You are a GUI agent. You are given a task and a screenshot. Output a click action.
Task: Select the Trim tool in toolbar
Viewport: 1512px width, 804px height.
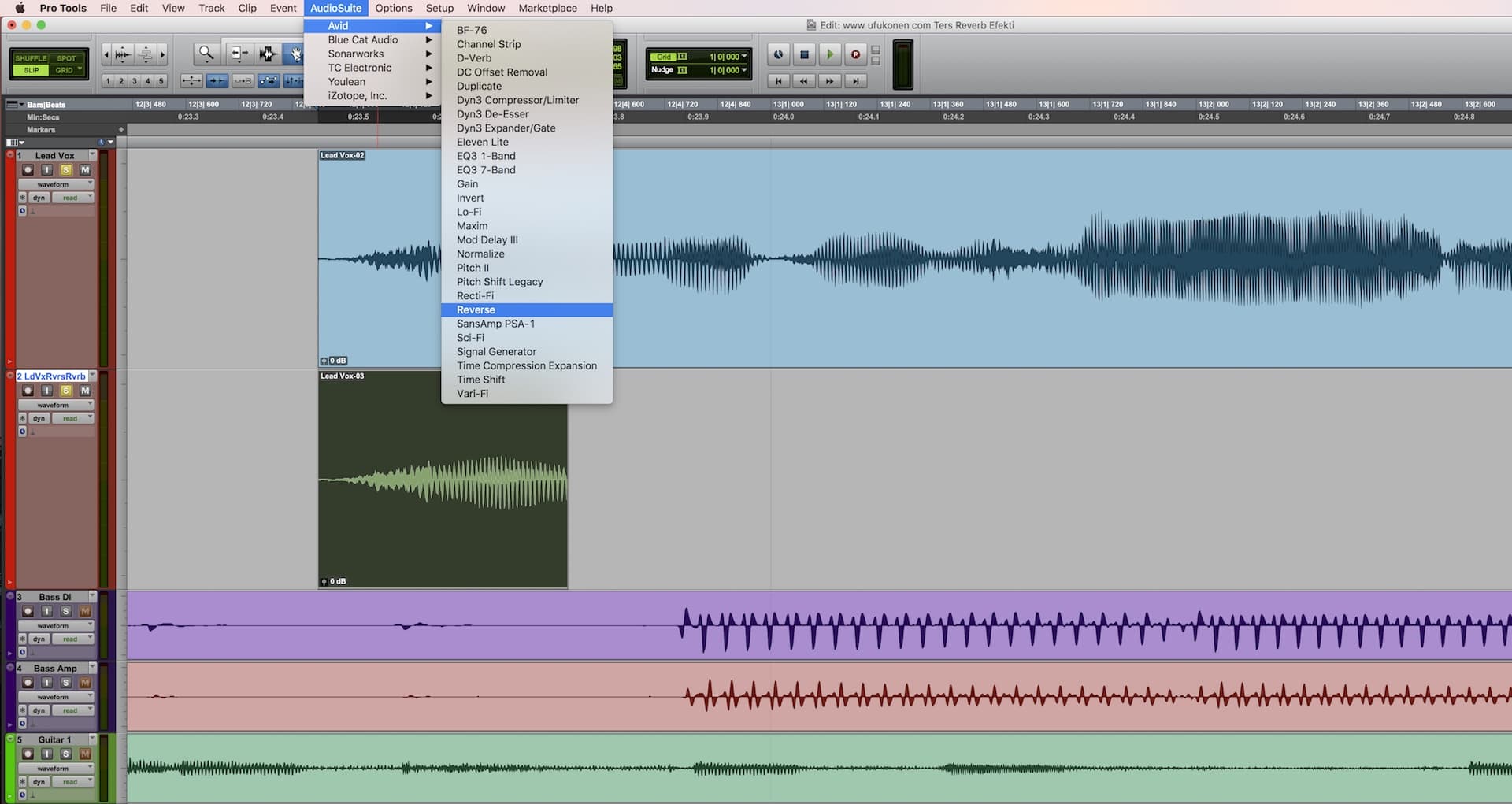click(x=238, y=54)
